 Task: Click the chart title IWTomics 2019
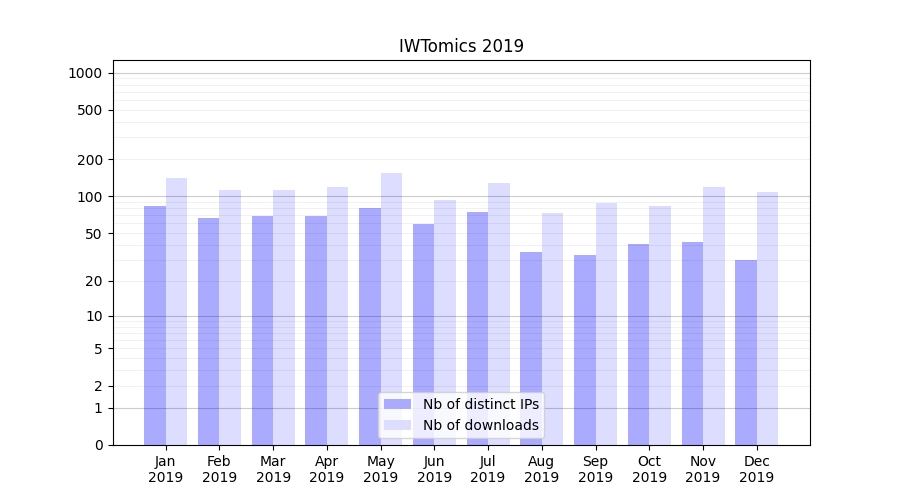coord(461,46)
